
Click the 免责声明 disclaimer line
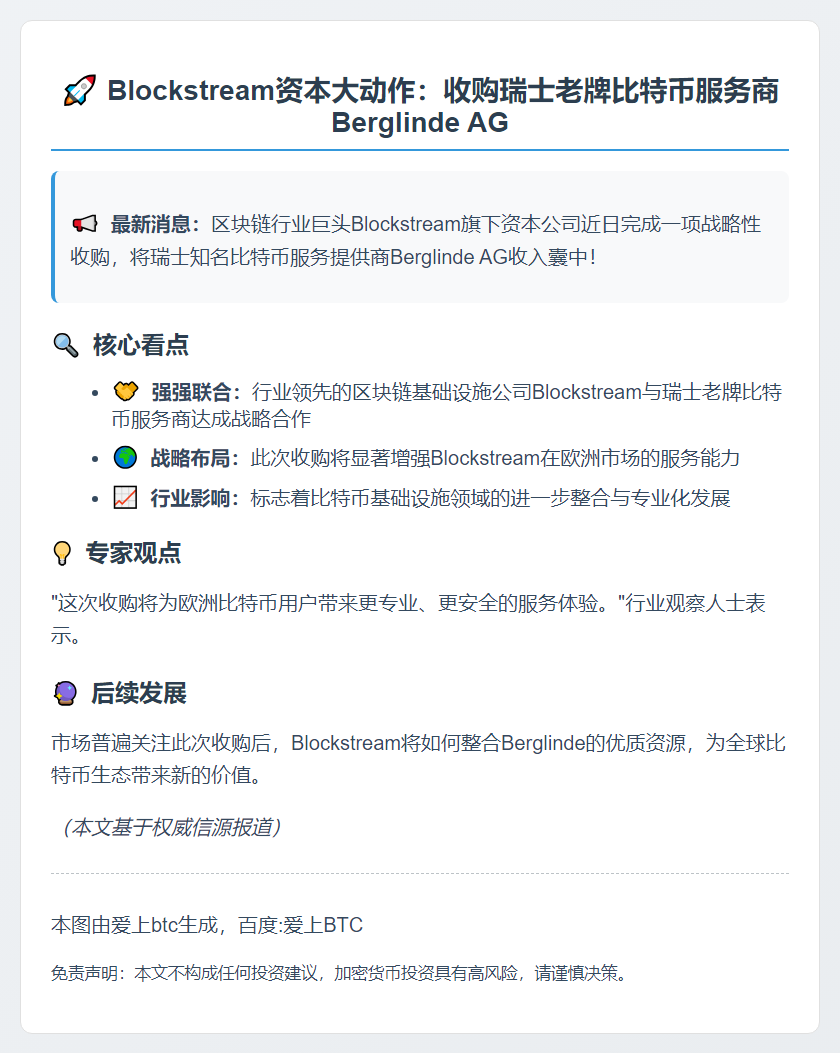(x=341, y=973)
